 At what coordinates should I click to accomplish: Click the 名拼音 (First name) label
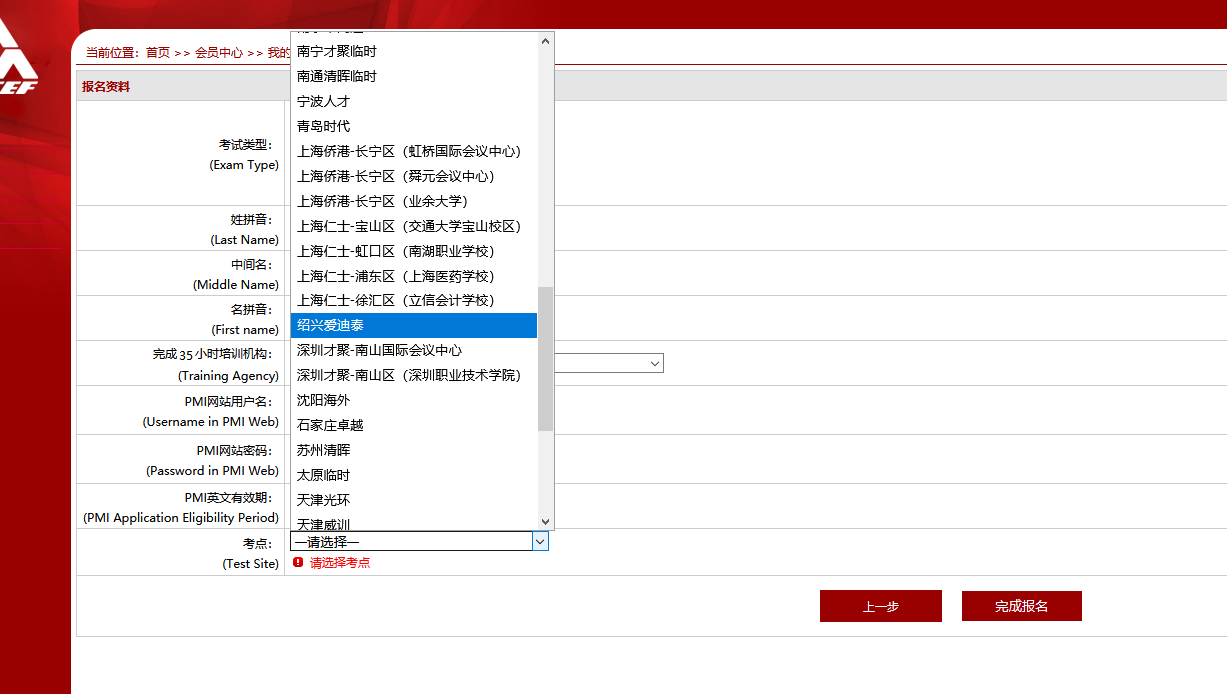click(245, 320)
